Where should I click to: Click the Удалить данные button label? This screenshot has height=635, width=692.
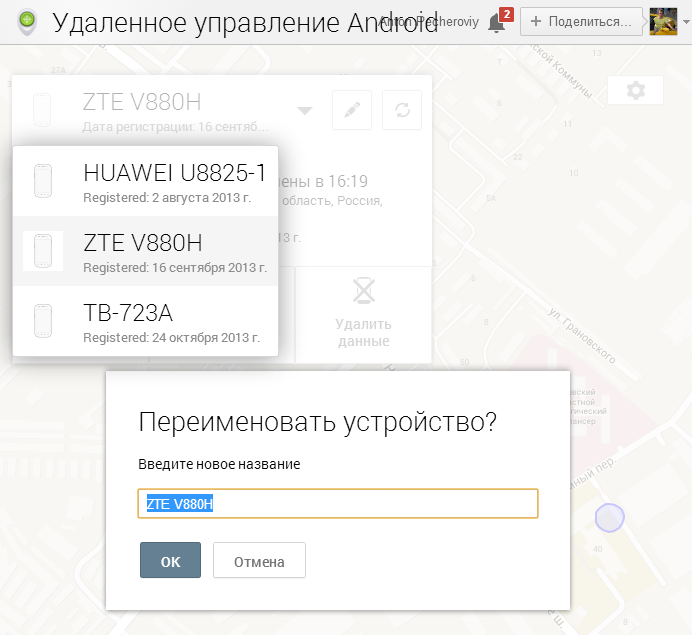point(363,332)
